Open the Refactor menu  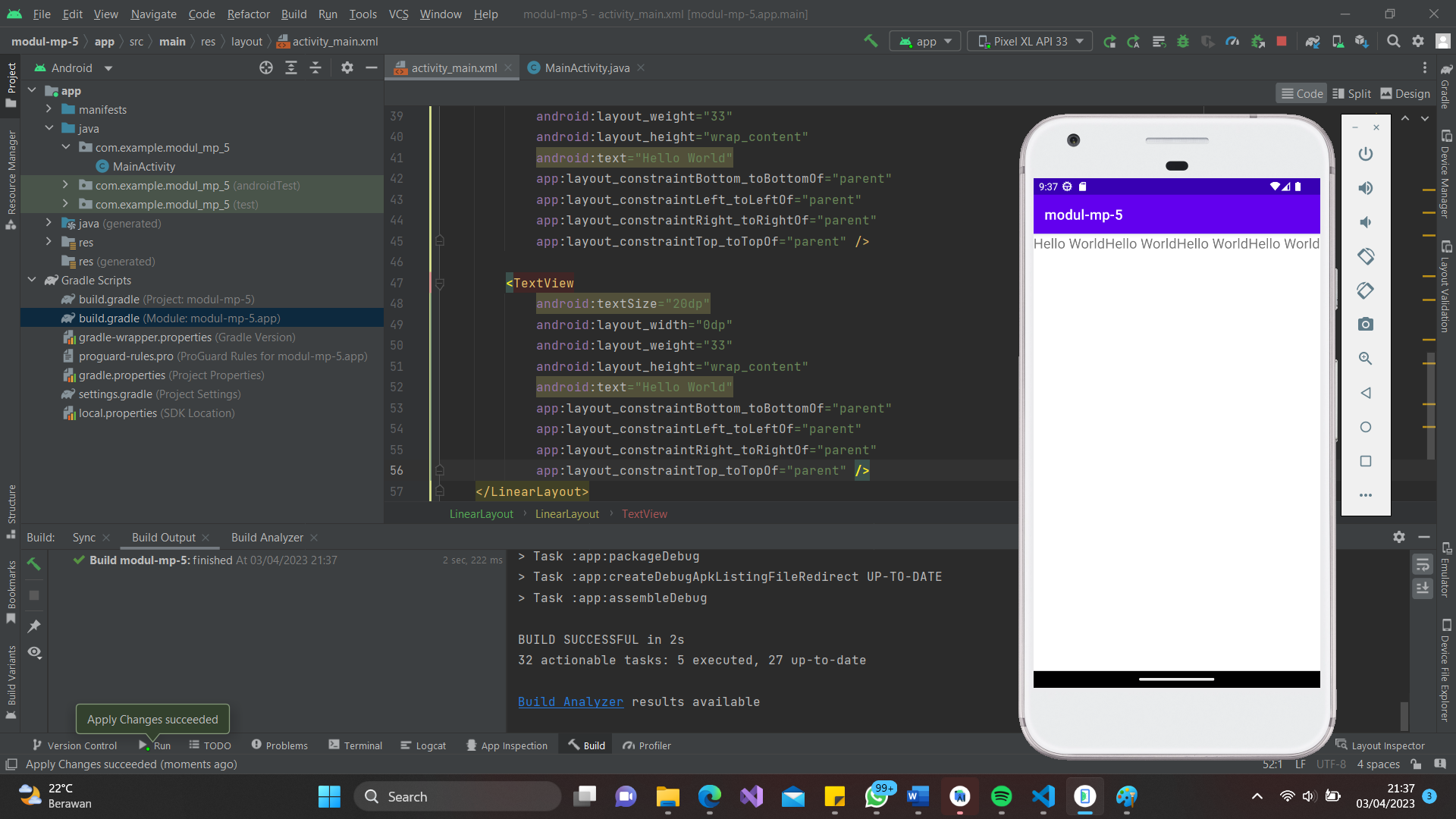point(248,14)
